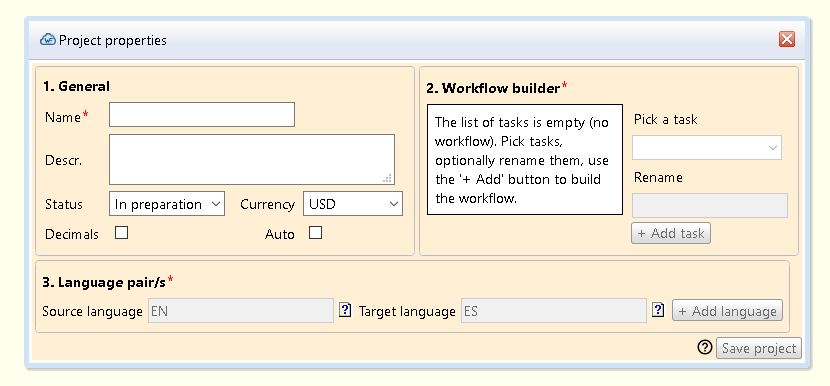Screen dimensions: 830x386
Task: Click inside the Descr. text area
Action: [252, 159]
